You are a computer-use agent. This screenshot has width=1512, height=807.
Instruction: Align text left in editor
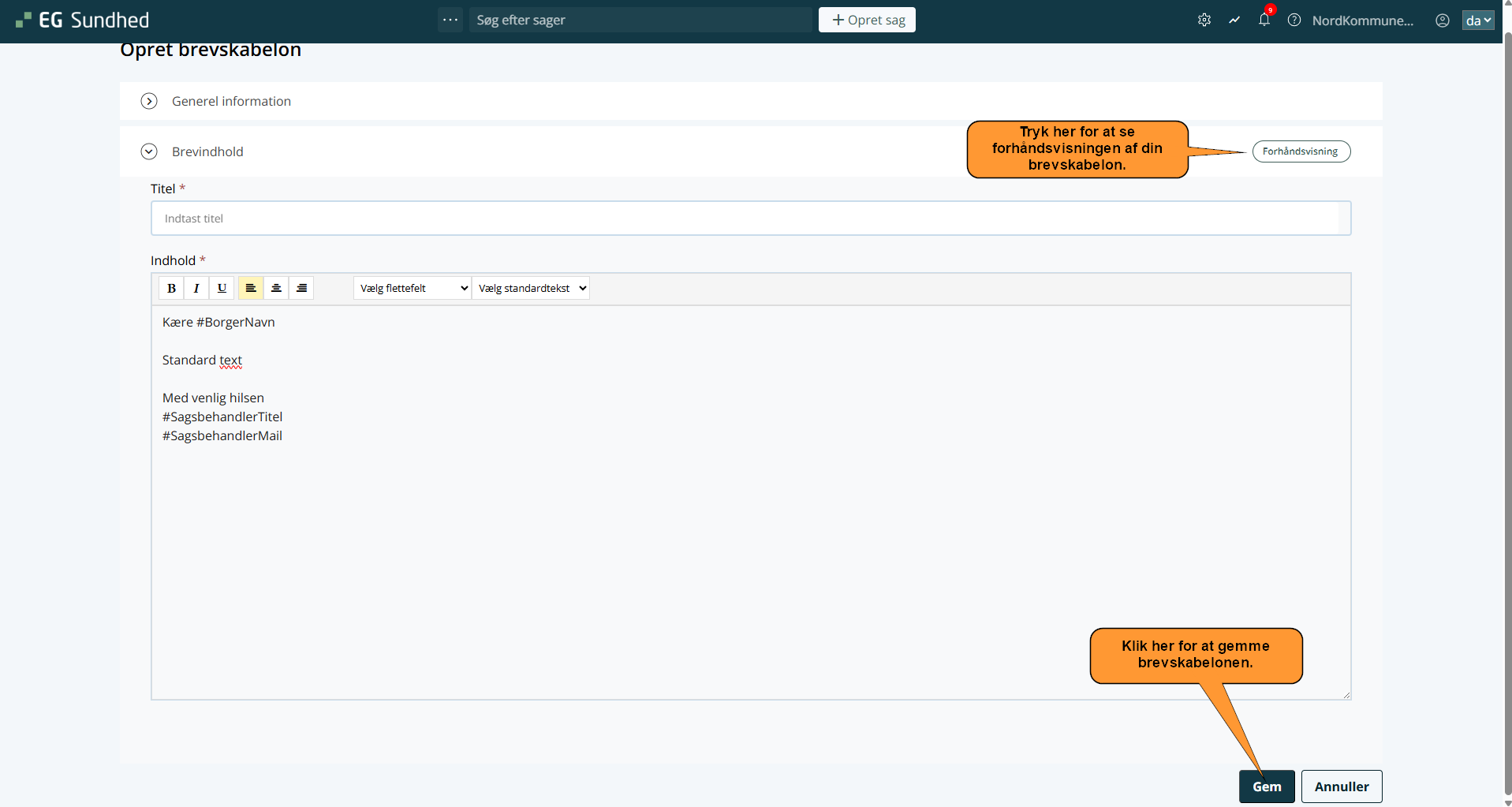click(x=251, y=288)
